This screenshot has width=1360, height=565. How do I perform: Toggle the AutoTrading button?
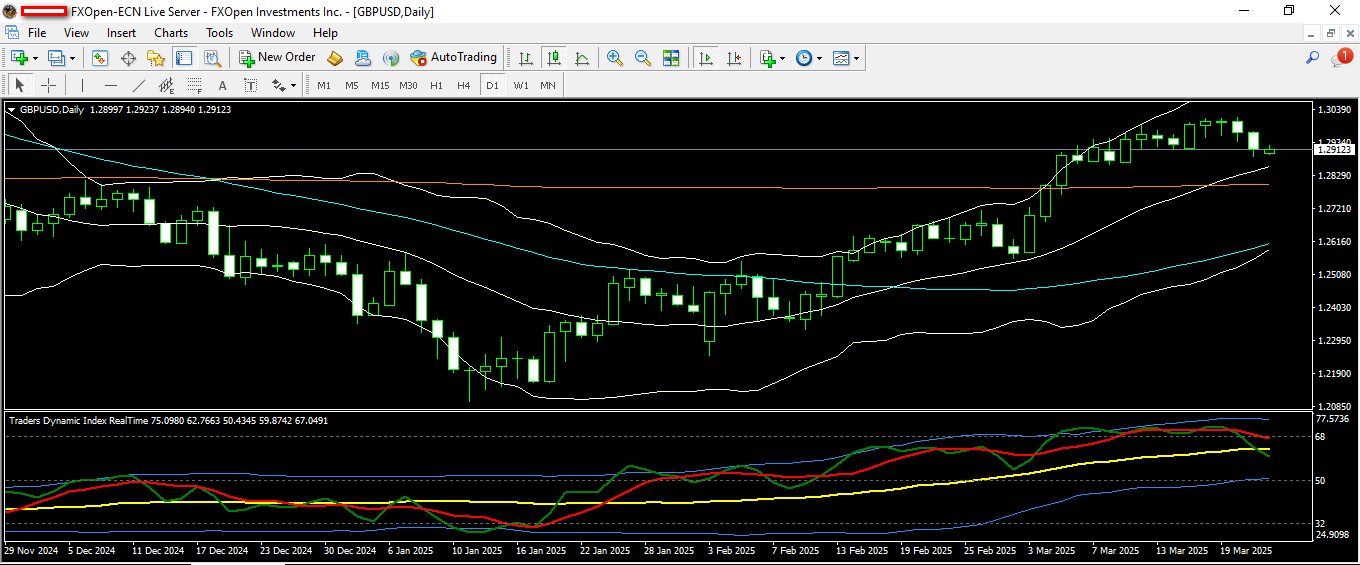(x=453, y=58)
